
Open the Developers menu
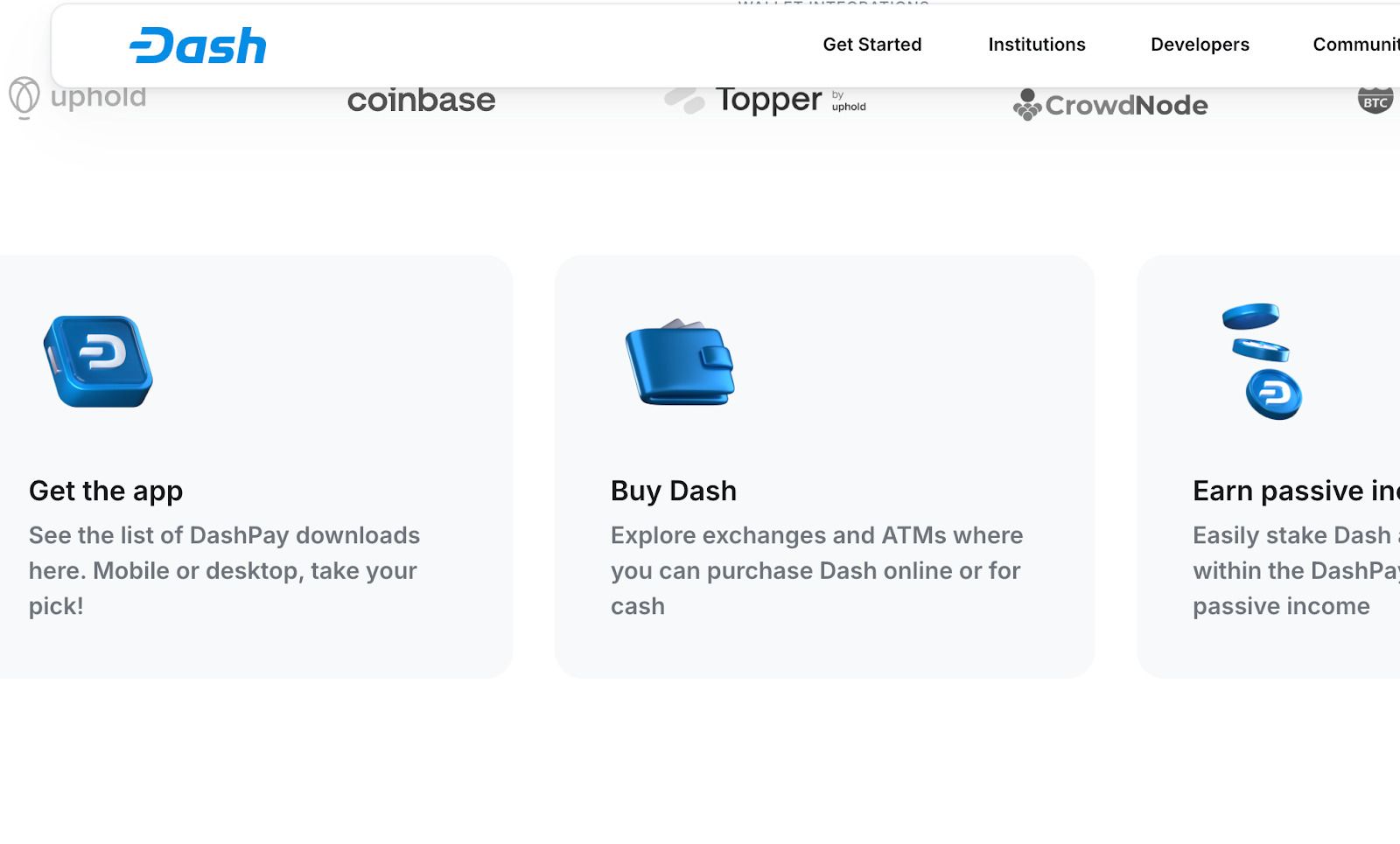pos(1200,45)
